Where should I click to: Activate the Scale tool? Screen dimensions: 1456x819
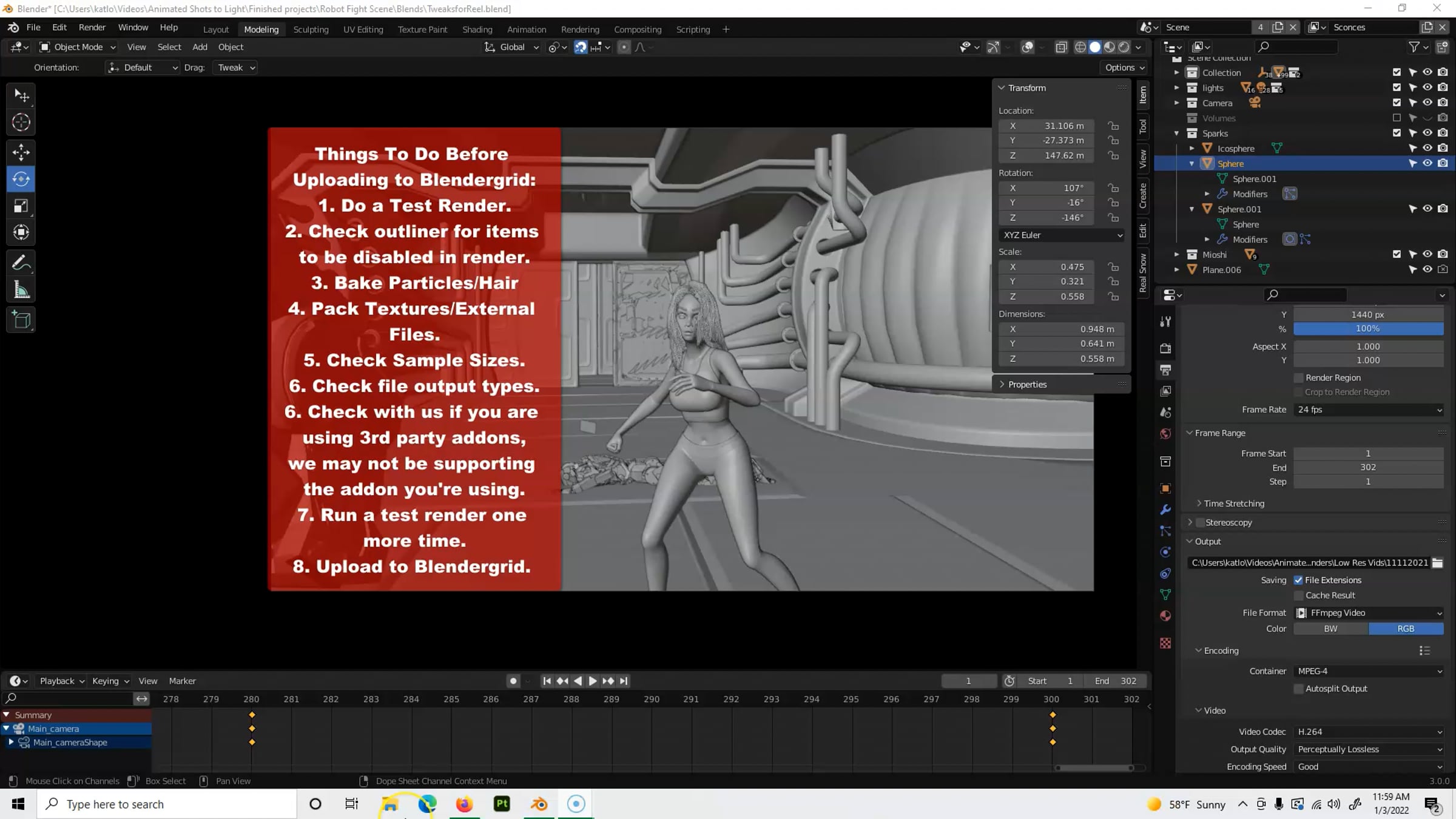[21, 206]
